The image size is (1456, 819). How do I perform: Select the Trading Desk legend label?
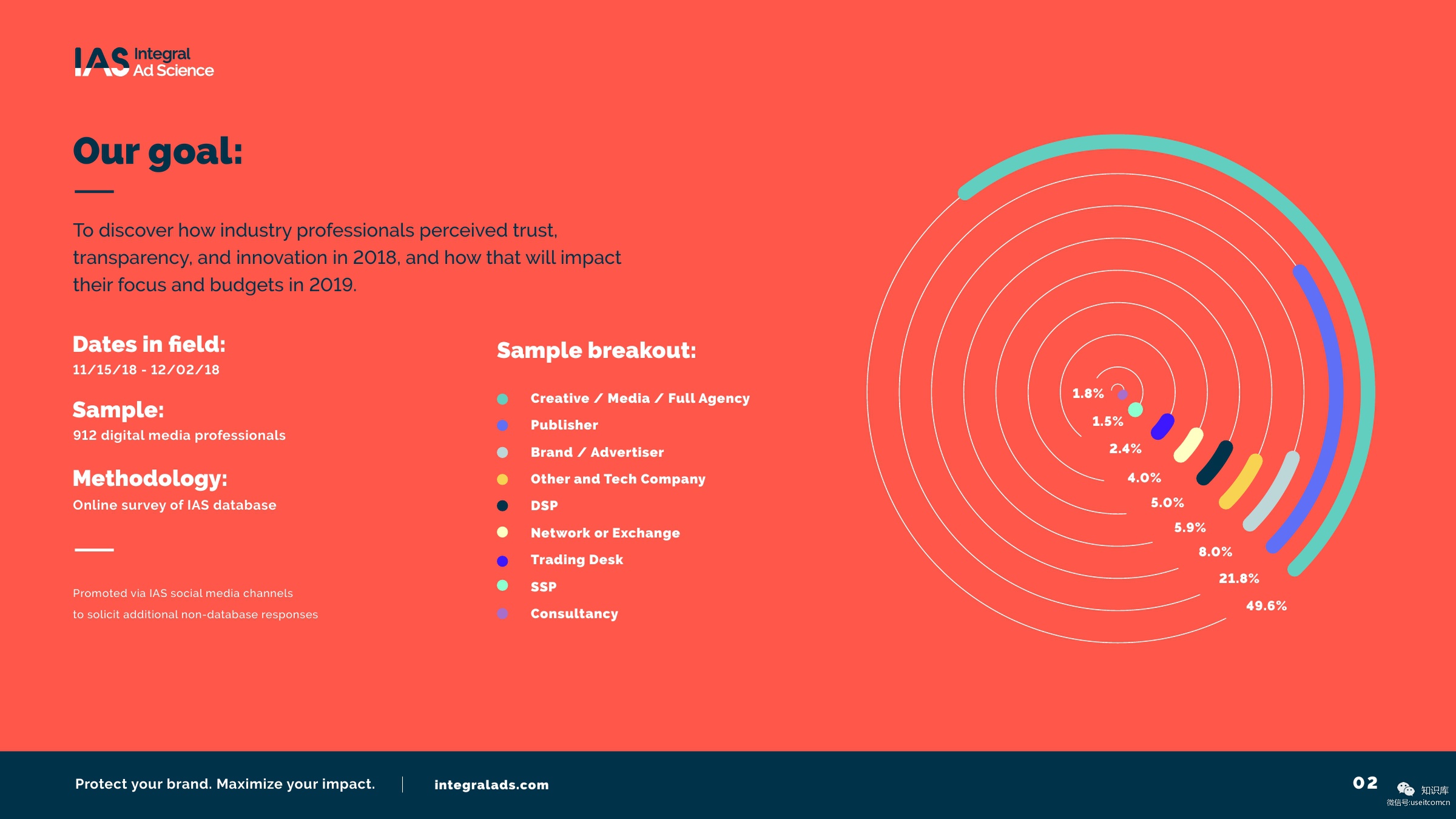point(576,560)
